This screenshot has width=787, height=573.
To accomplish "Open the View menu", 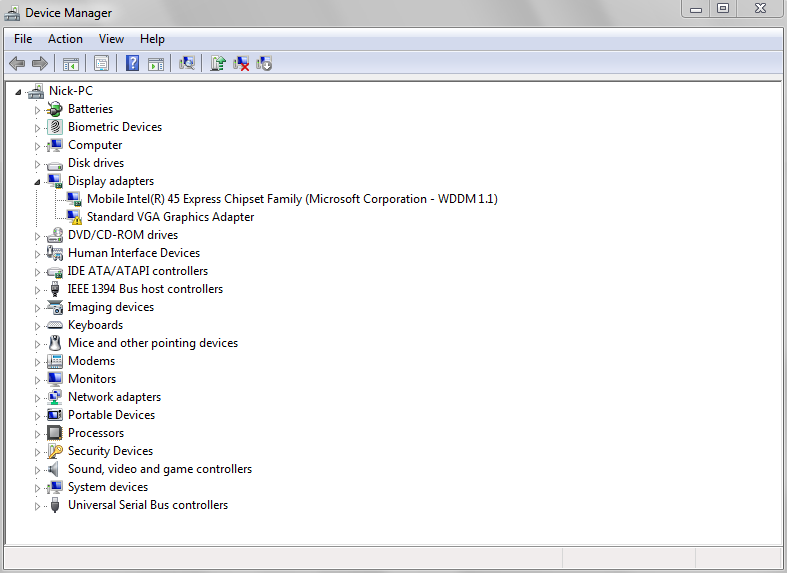I will pyautogui.click(x=111, y=39).
